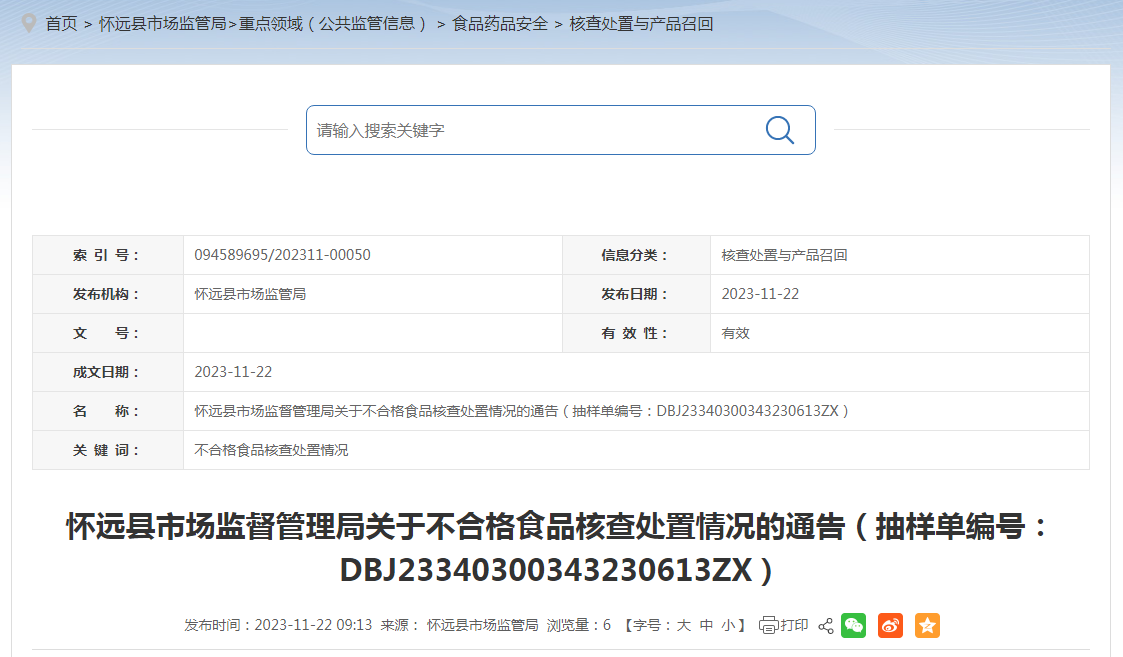The image size is (1123, 657).
Task: Click the printer 打印 icon
Action: [768, 625]
